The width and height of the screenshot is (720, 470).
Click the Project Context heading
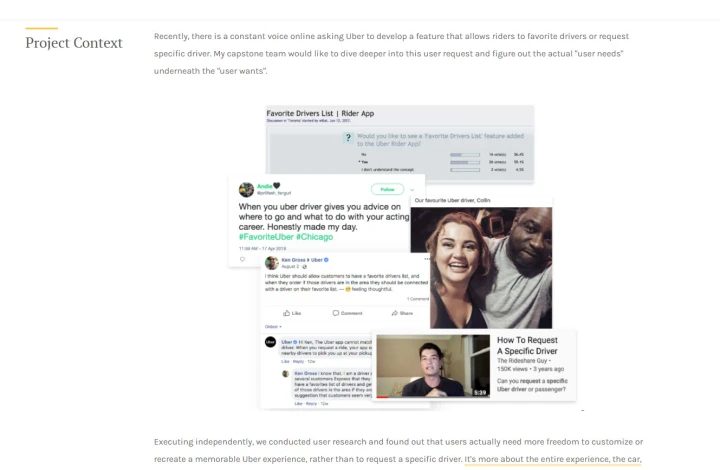(74, 43)
